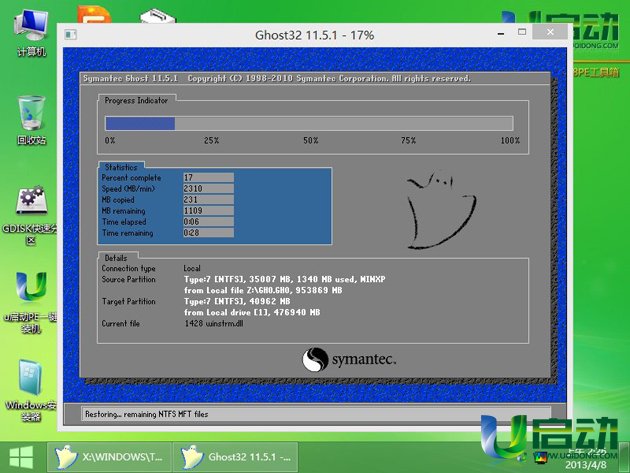Click the Symantec Ghost copyright header line
Screen dimensions: 630x473
(x=277, y=78)
